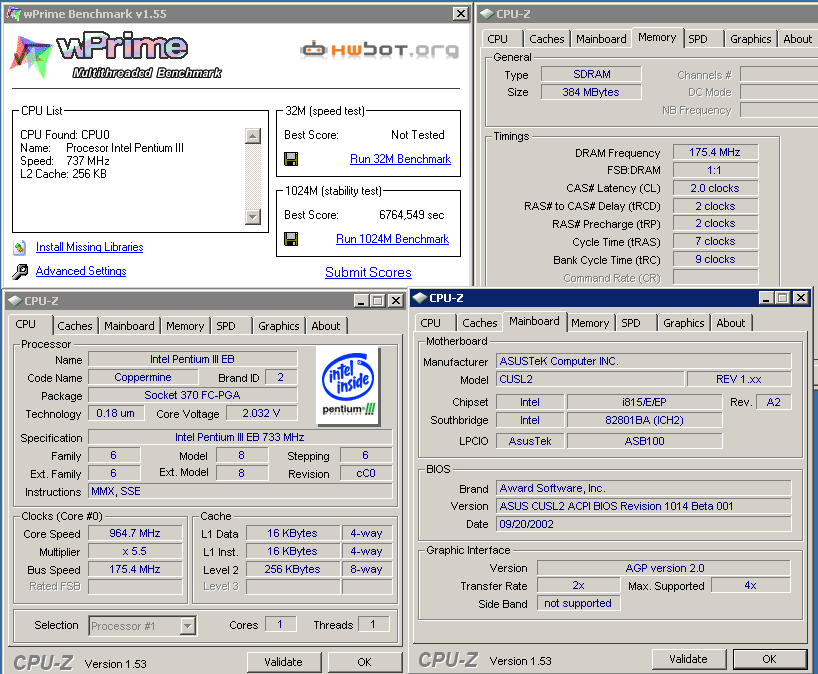Image resolution: width=818 pixels, height=674 pixels.
Task: Select Graphics tab in the Mainboard CPU-Z window
Action: 683,323
